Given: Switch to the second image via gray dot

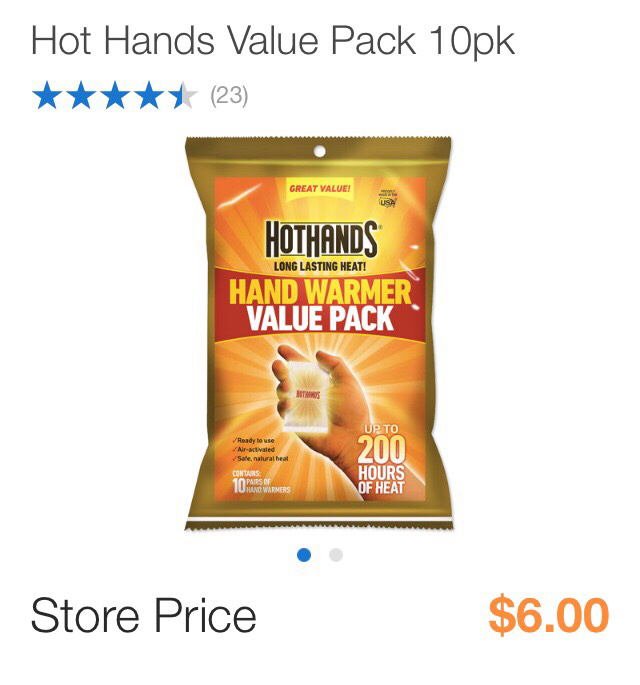Looking at the screenshot, I should coord(336,555).
